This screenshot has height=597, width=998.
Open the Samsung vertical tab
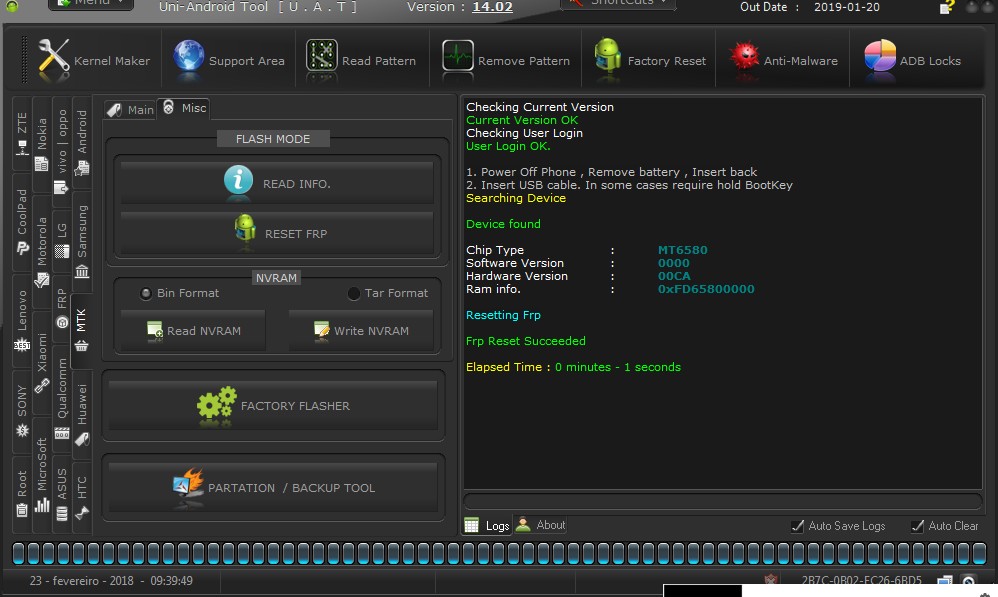pos(82,241)
